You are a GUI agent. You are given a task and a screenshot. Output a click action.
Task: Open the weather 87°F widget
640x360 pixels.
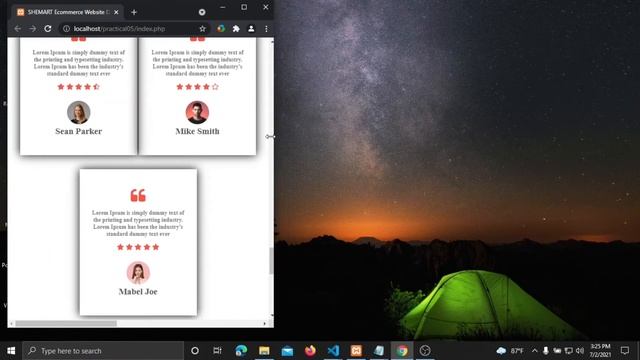click(510, 351)
